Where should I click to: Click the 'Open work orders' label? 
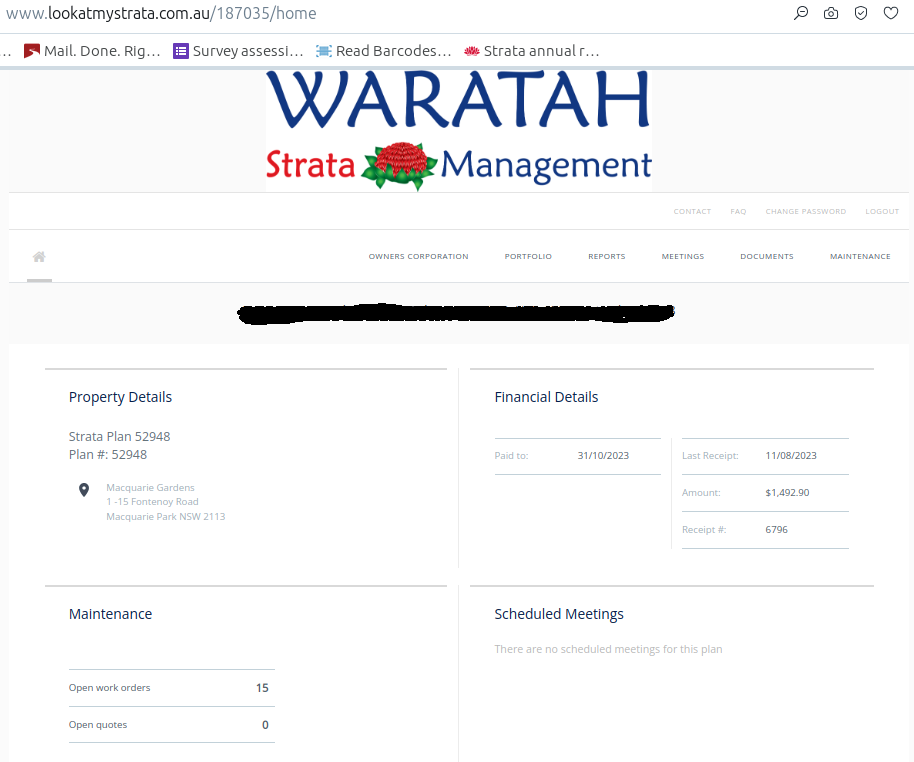[x=110, y=688]
